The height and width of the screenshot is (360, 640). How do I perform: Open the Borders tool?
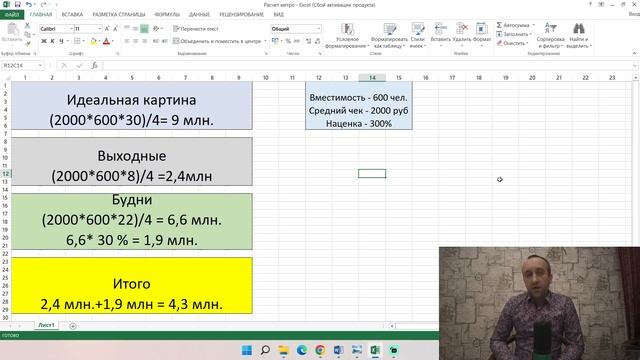click(x=77, y=41)
